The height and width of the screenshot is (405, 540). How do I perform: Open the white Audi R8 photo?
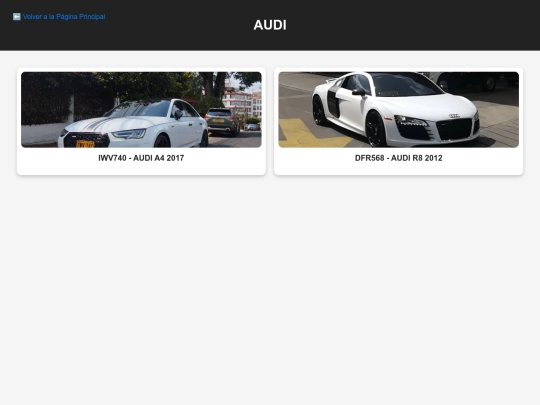point(398,110)
